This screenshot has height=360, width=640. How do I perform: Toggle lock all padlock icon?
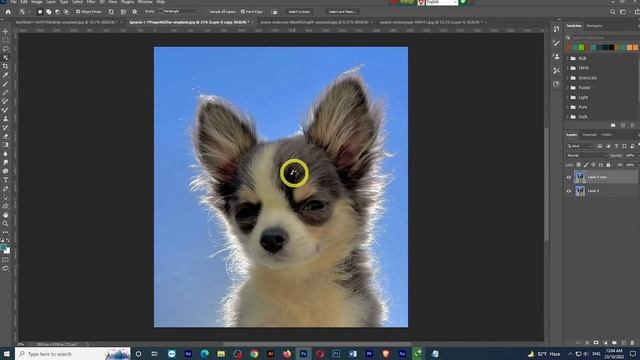[608, 165]
